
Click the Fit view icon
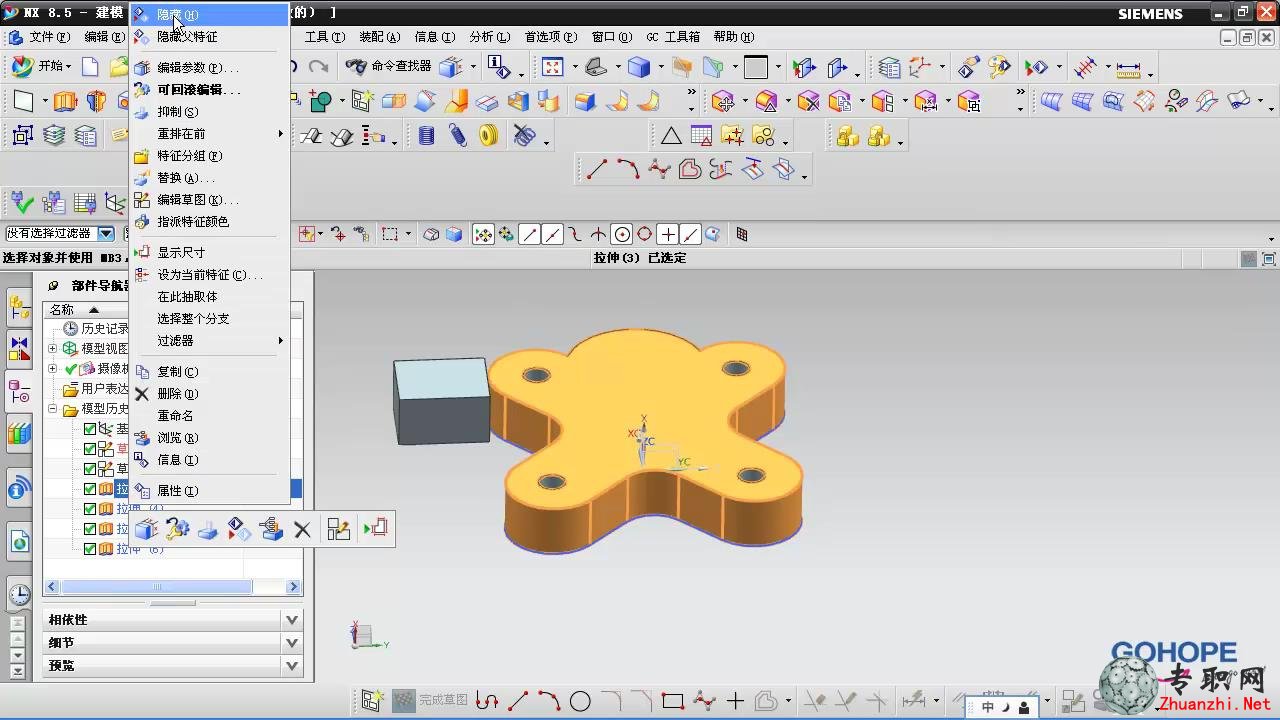553,67
